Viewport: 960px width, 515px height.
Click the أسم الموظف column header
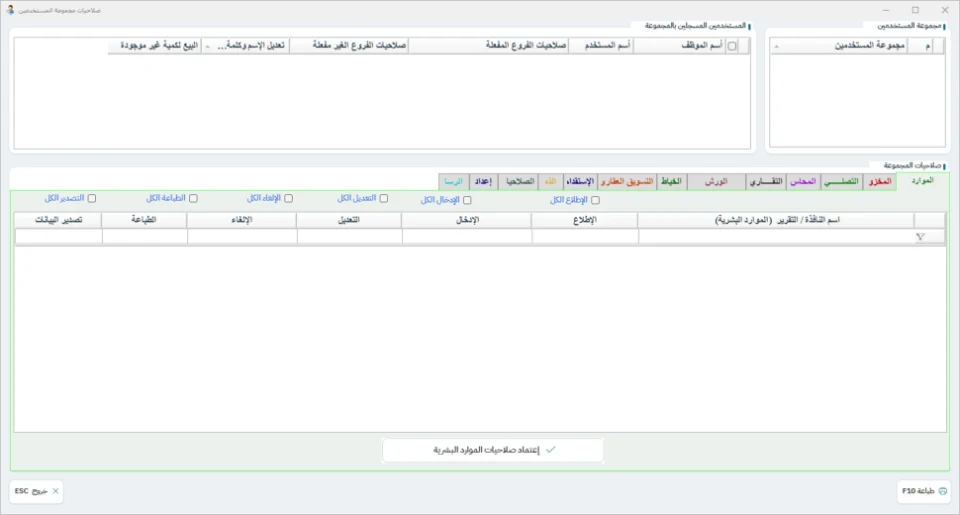coord(679,46)
